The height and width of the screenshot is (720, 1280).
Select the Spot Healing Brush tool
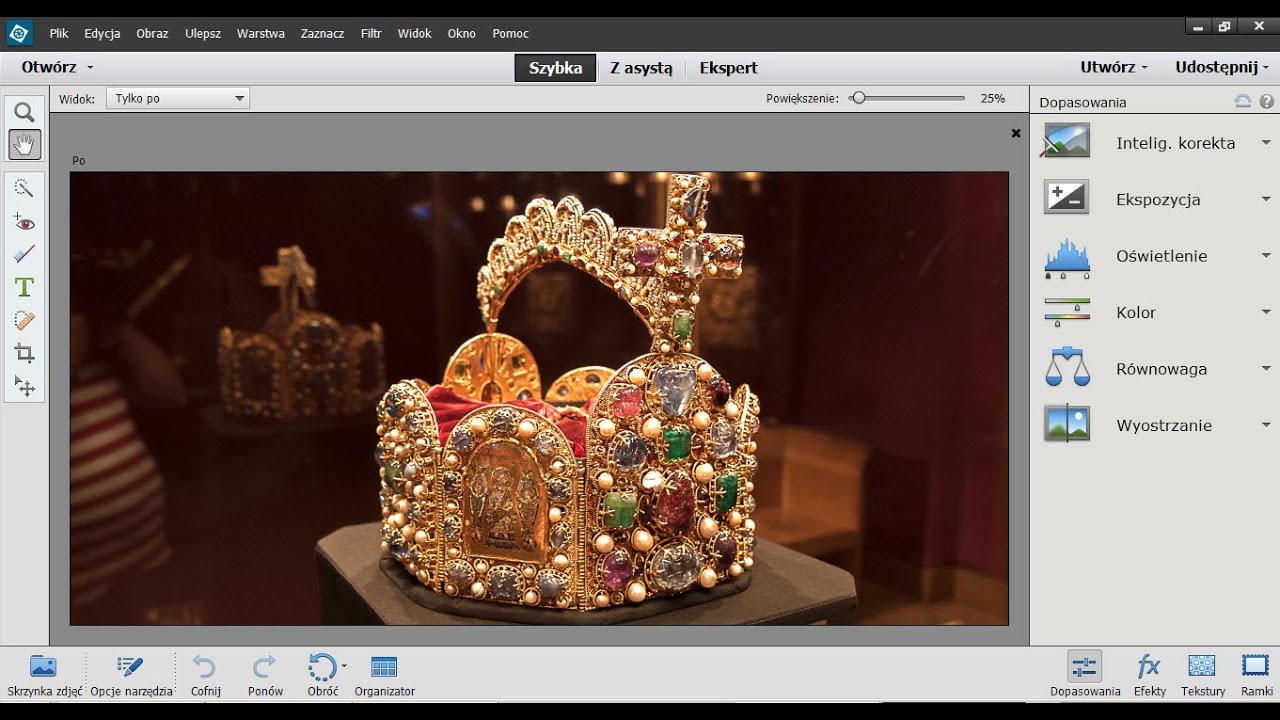click(x=24, y=320)
